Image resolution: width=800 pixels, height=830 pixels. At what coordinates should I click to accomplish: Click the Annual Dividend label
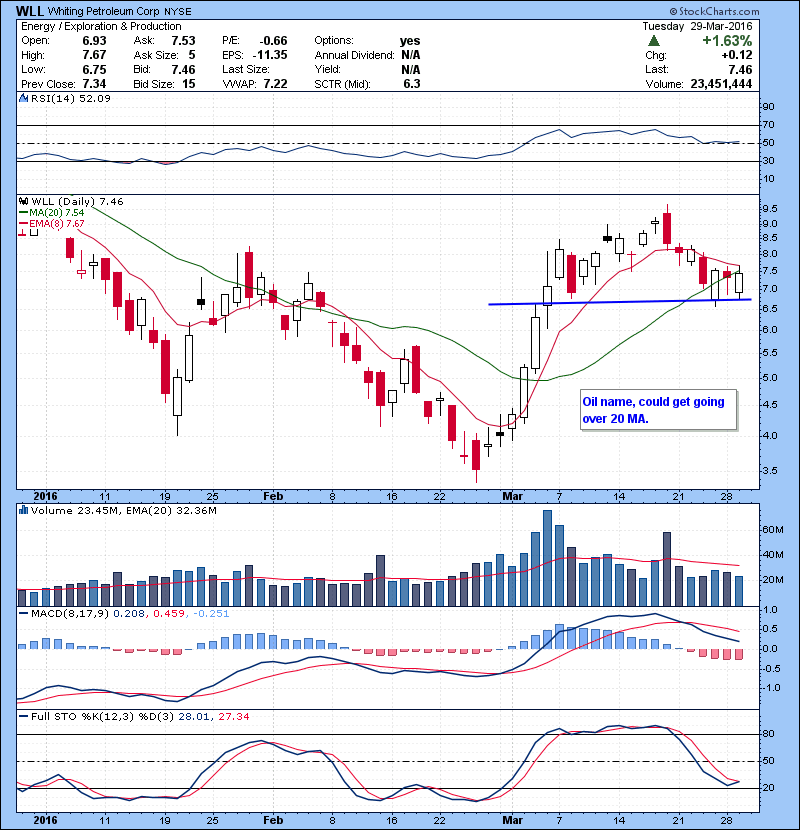click(355, 55)
